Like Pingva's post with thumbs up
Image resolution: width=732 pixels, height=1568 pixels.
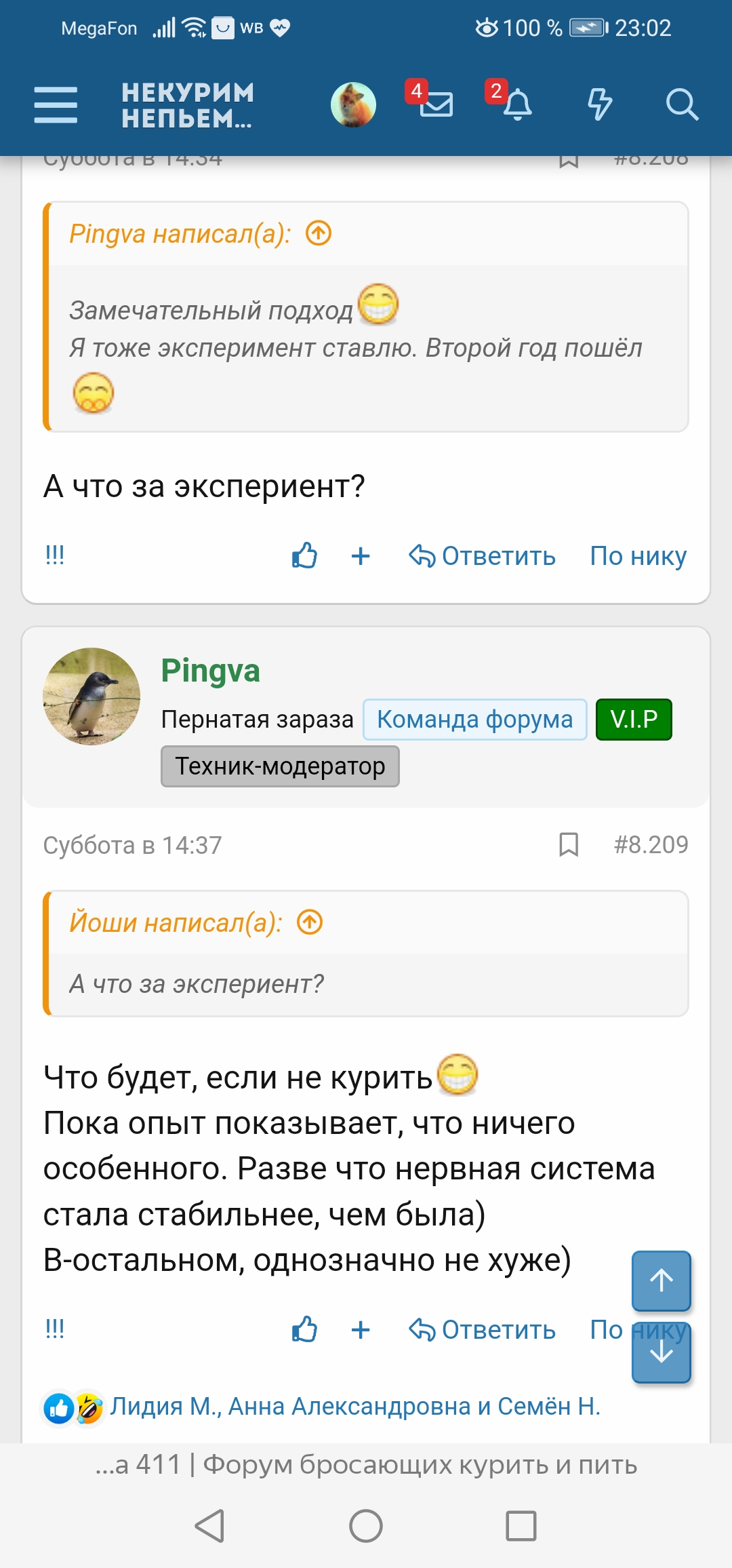(x=304, y=1330)
